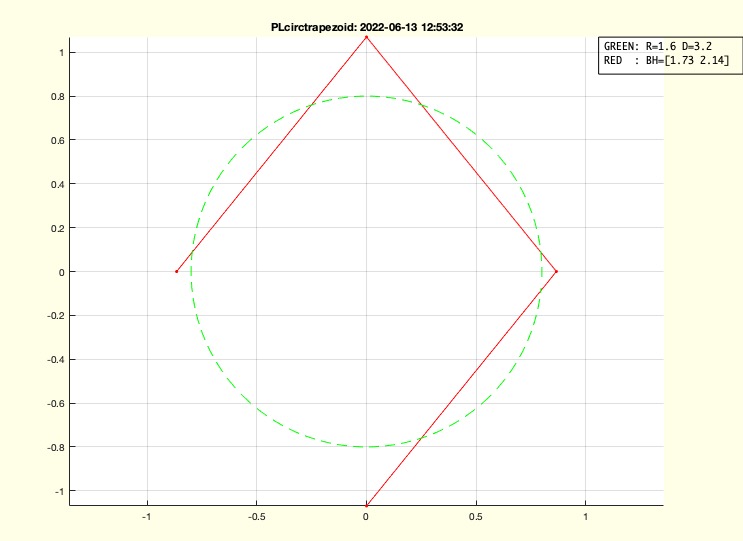The width and height of the screenshot is (743, 541).
Task: Click the x-axis tick label -1
Action: click(147, 518)
